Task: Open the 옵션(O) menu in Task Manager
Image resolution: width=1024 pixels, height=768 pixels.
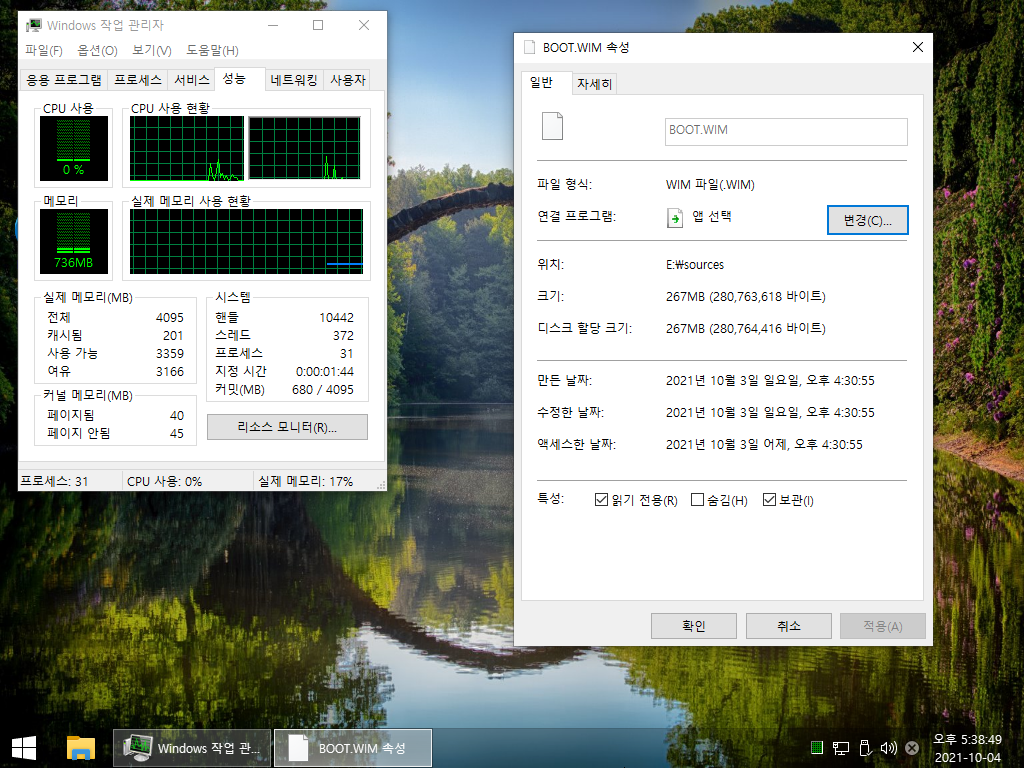Action: [x=97, y=50]
